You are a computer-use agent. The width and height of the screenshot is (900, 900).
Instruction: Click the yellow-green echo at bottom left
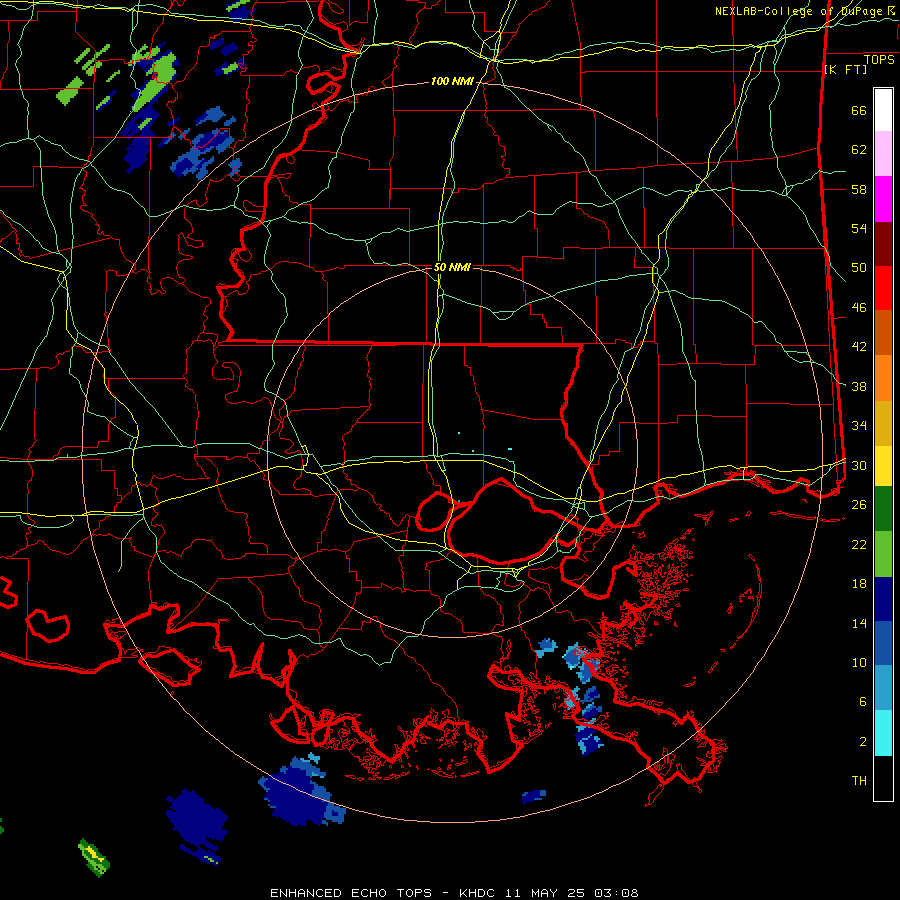click(x=94, y=857)
